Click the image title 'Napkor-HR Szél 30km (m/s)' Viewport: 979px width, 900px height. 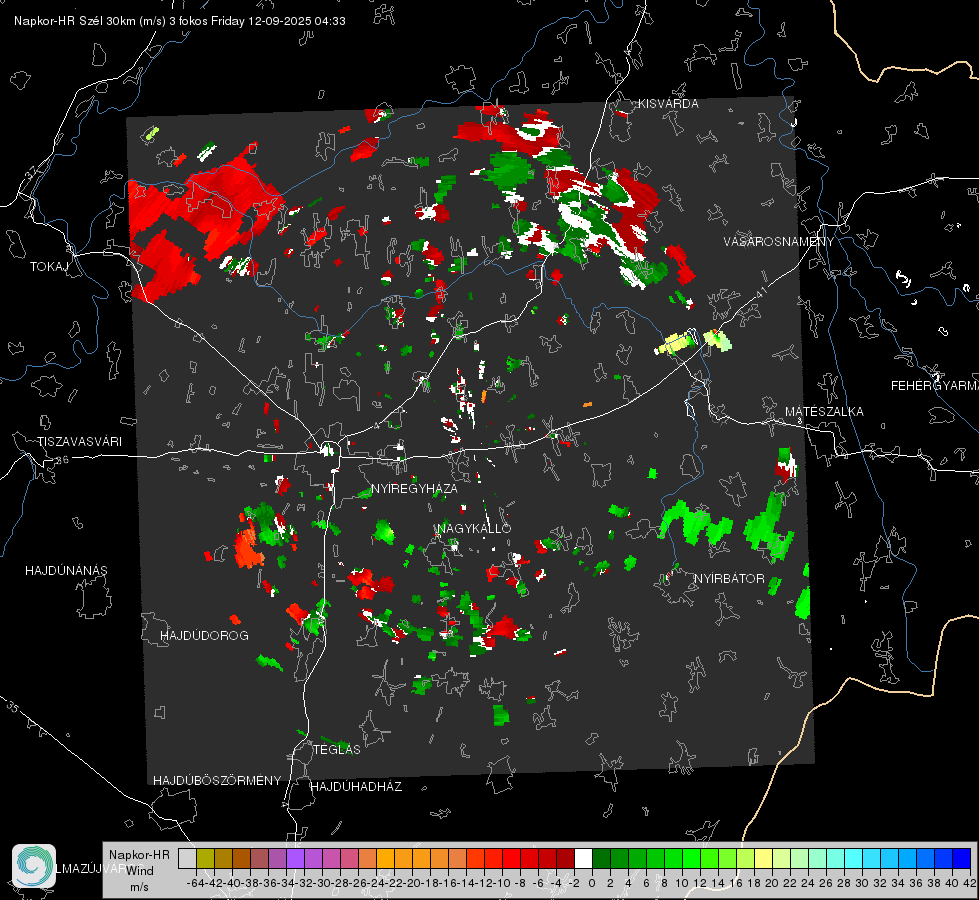90,21
